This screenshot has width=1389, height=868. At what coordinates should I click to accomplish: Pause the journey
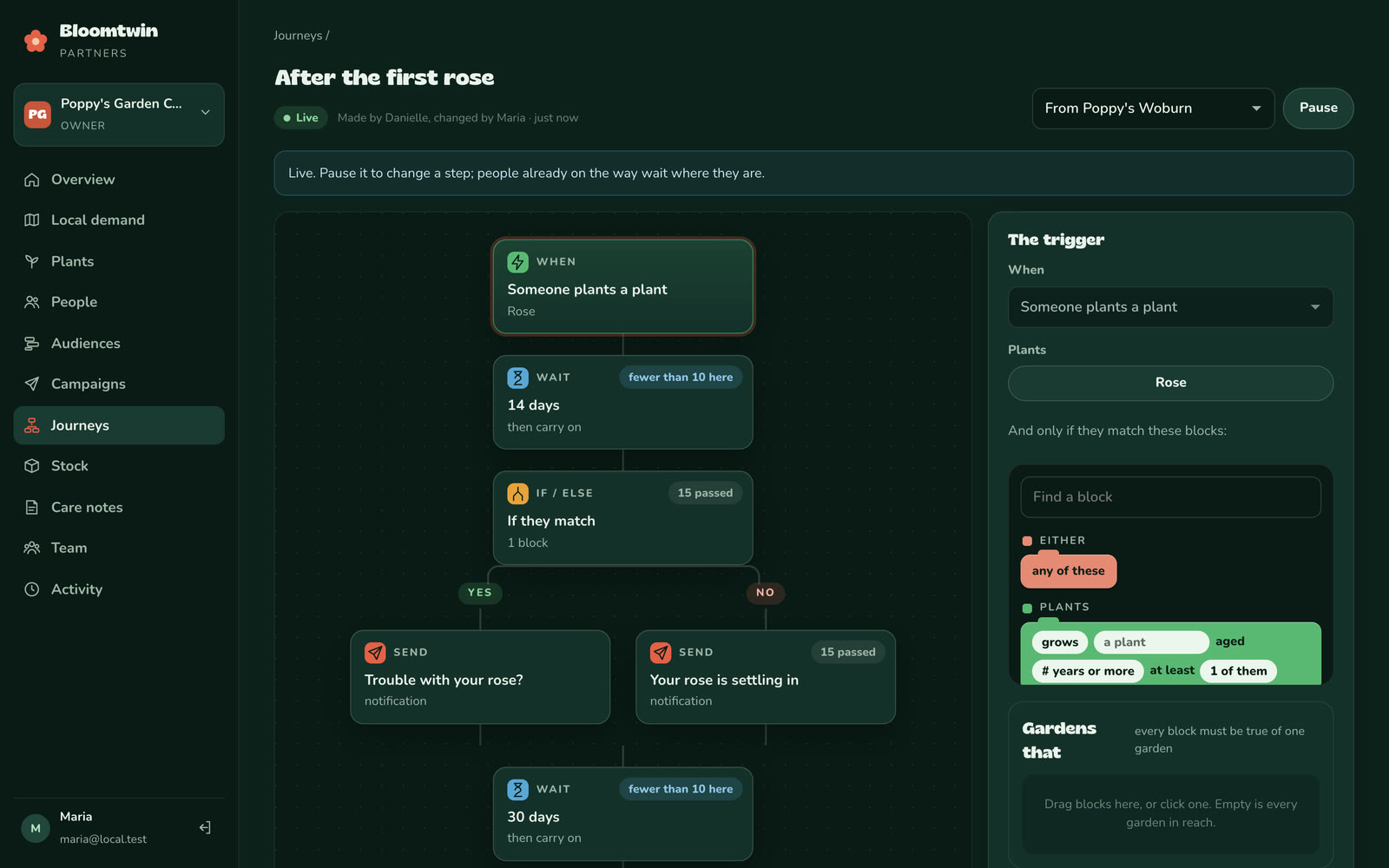[x=1318, y=108]
